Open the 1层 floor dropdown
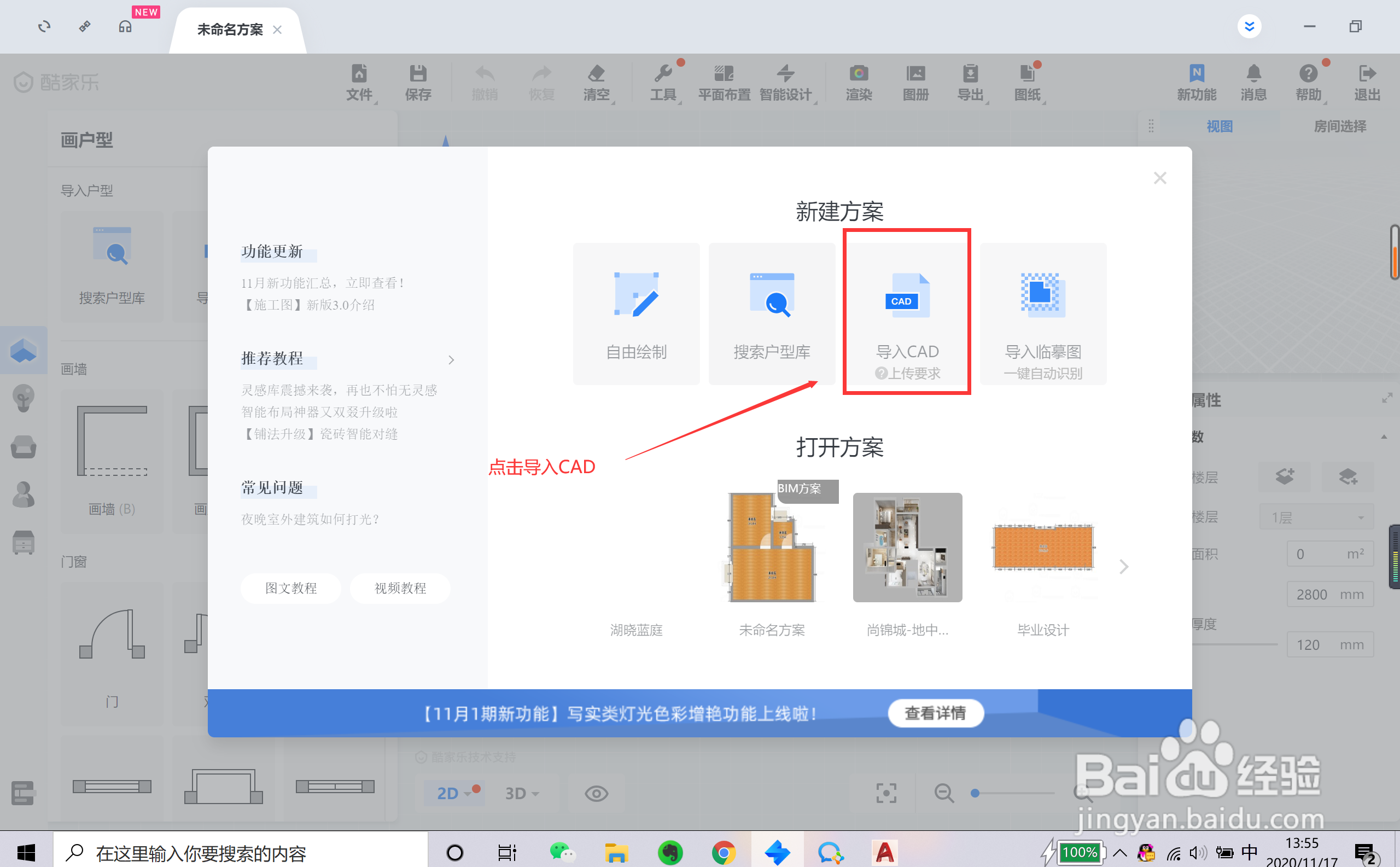 pyautogui.click(x=1316, y=517)
